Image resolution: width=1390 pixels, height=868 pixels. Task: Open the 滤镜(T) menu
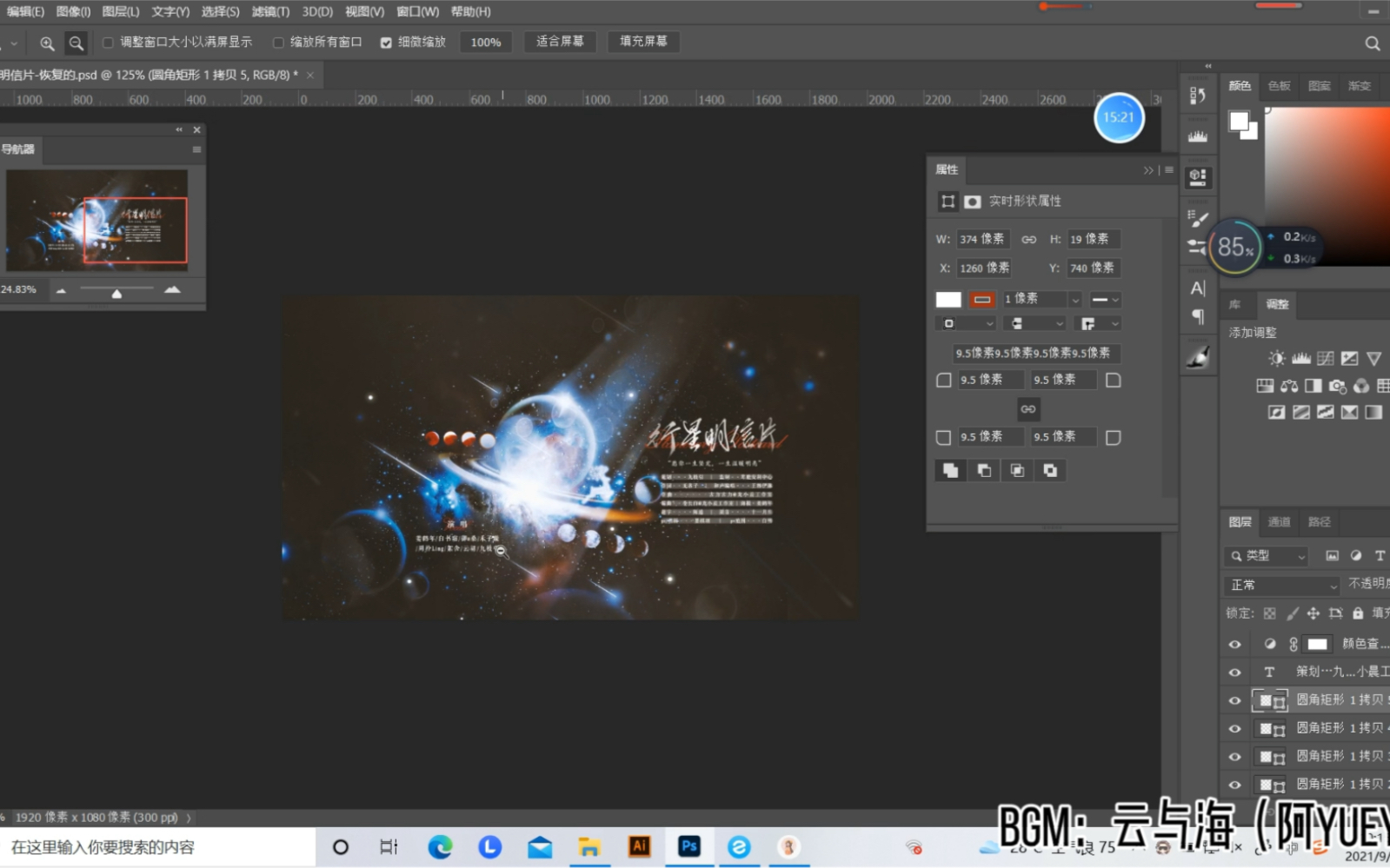270,11
